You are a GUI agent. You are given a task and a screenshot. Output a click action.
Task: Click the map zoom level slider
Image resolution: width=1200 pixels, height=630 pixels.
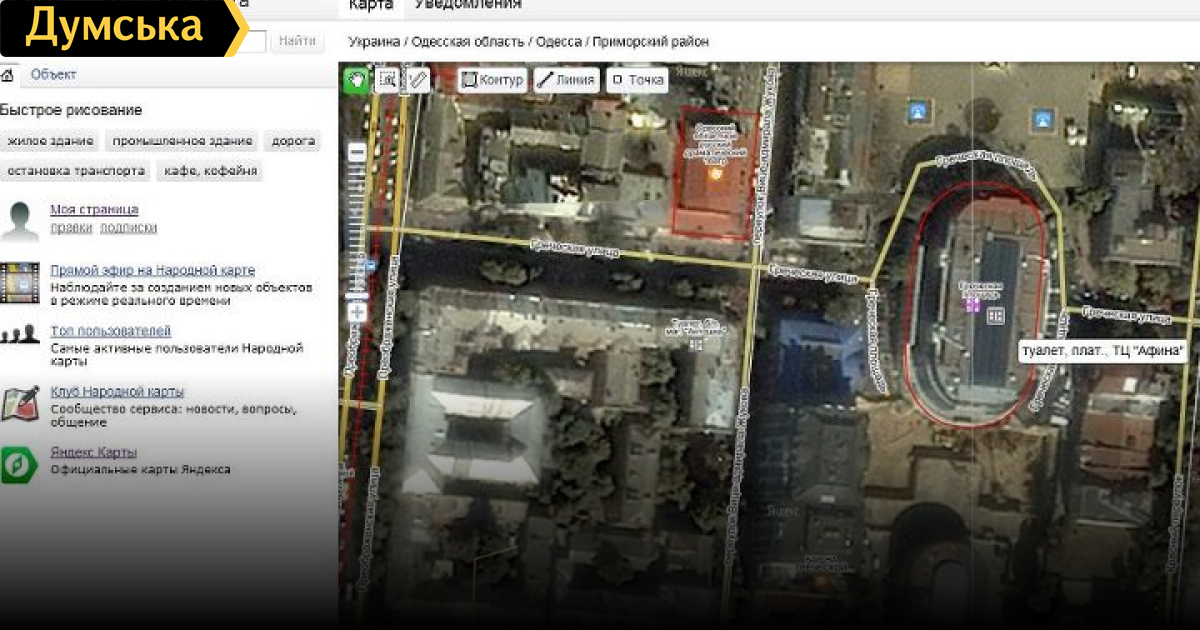(x=357, y=230)
